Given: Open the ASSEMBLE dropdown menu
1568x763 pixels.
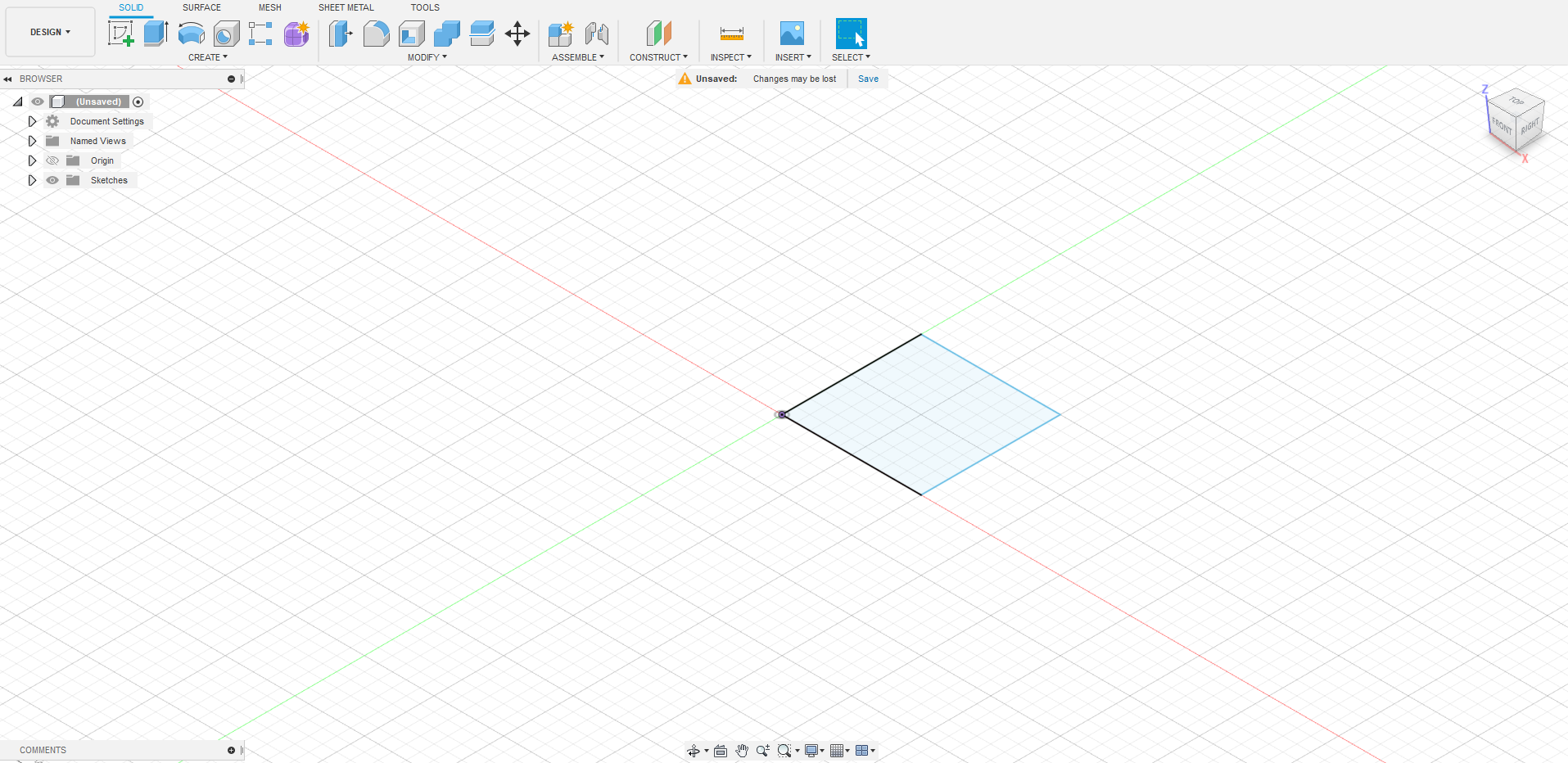Looking at the screenshot, I should (578, 57).
